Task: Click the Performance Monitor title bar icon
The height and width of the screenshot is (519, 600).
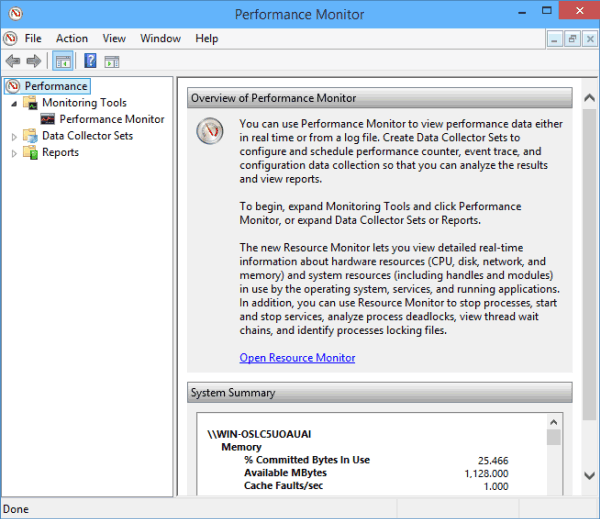Action: (16, 14)
